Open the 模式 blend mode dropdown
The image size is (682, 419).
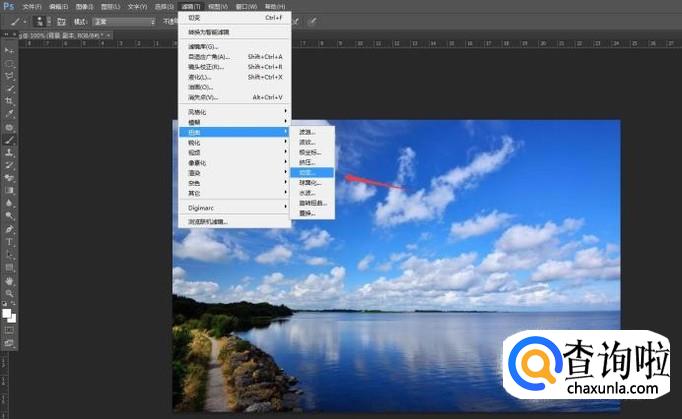[124, 22]
